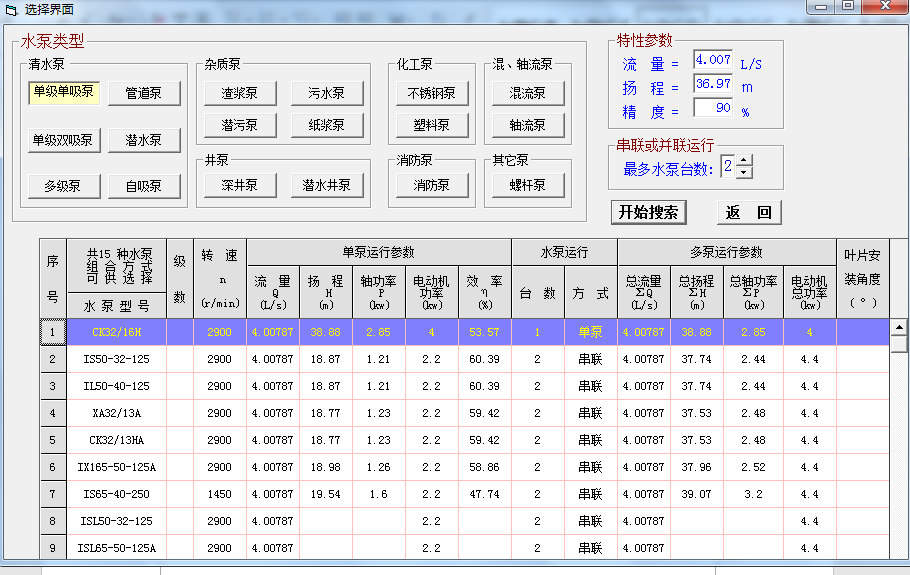910x575 pixels.
Task: Select the 塑料泵 button
Action: point(432,125)
